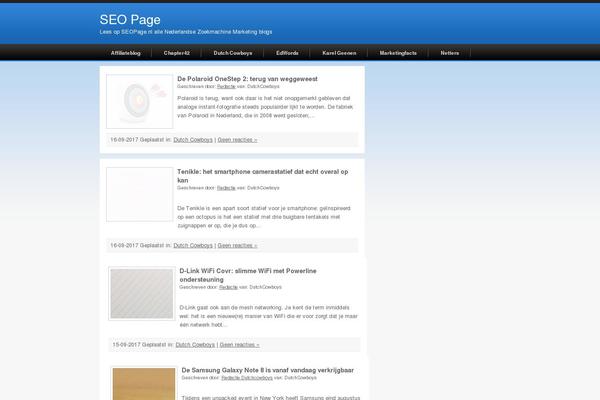600x400 pixels.
Task: Open Redactie author link under Polaroid article
Action: [x=226, y=87]
